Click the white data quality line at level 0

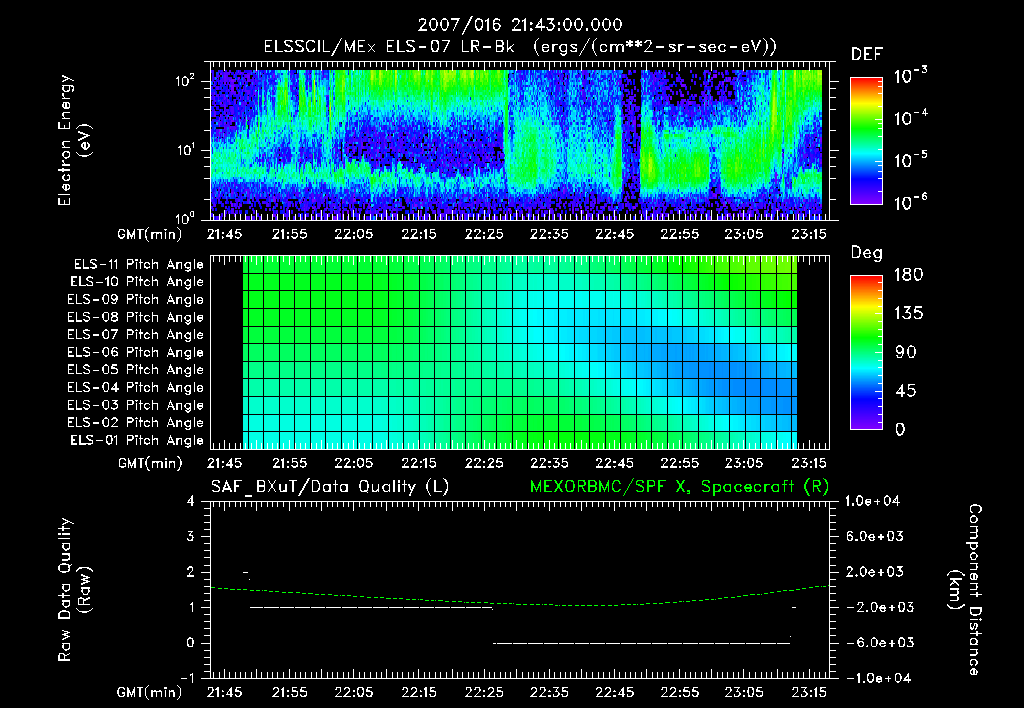(641, 643)
